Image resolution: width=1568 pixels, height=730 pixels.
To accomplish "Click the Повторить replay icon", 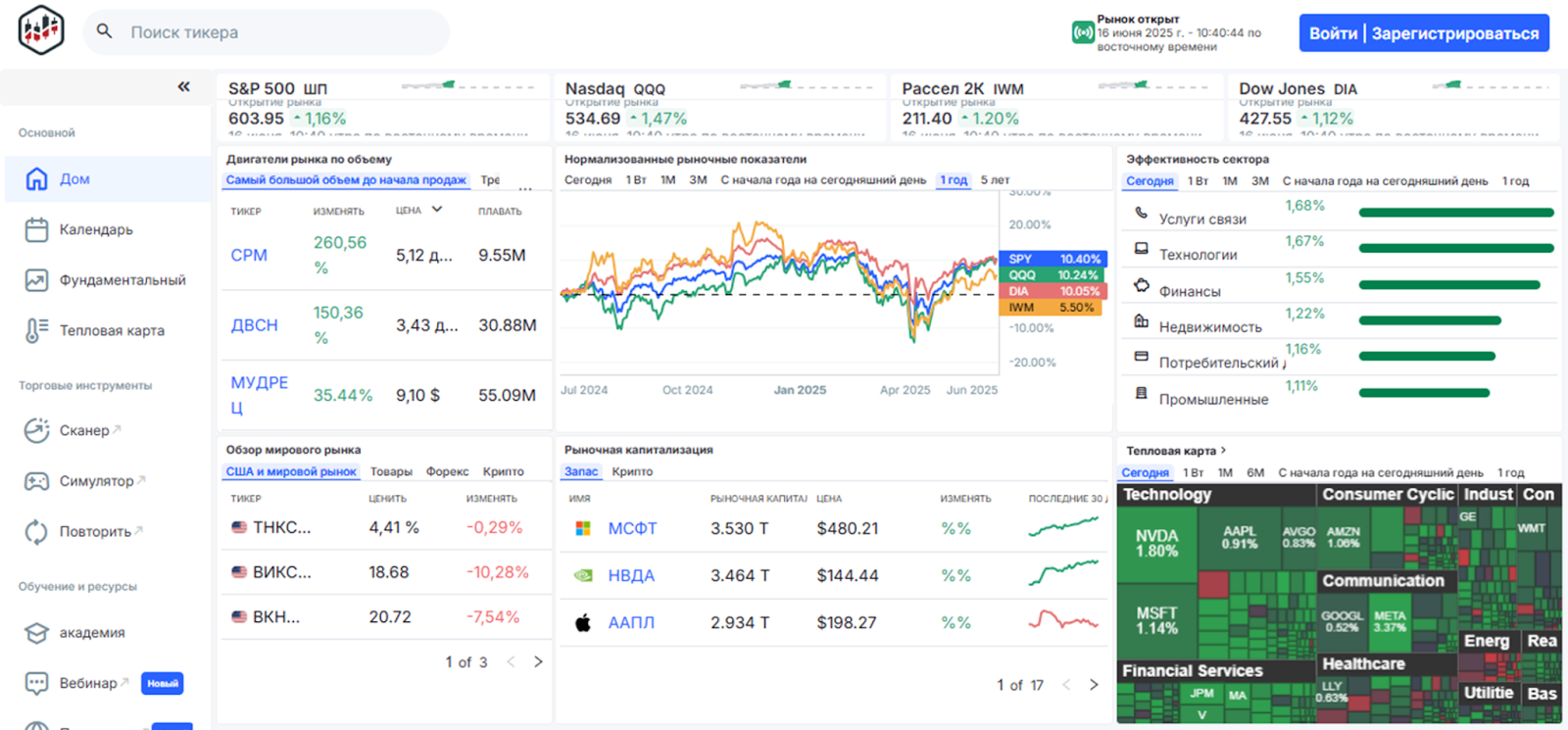I will [x=36, y=532].
